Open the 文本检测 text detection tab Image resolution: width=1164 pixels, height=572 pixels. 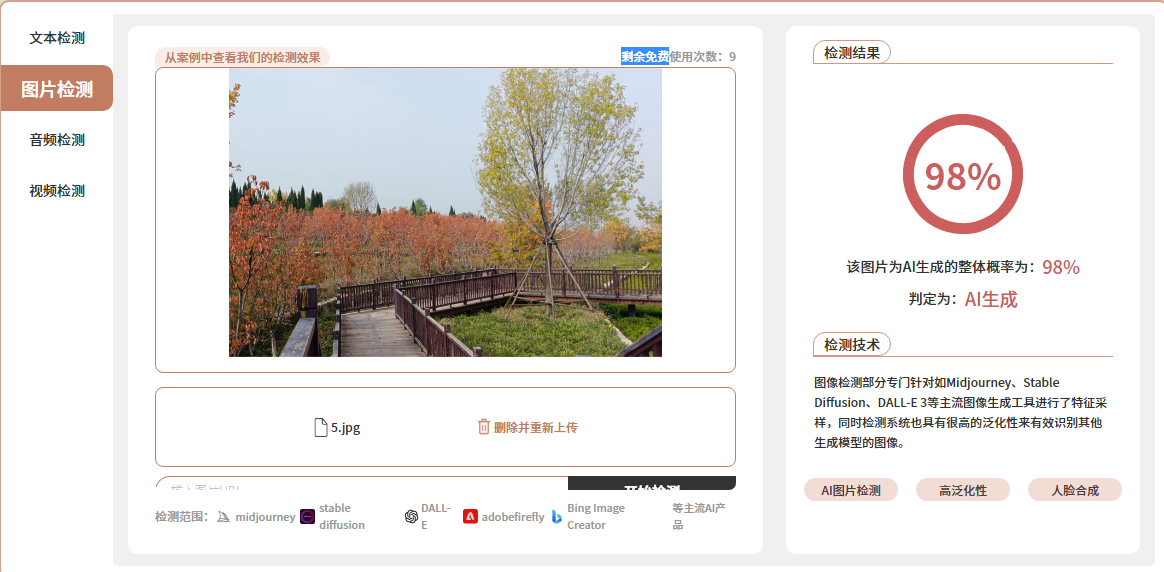click(57, 38)
